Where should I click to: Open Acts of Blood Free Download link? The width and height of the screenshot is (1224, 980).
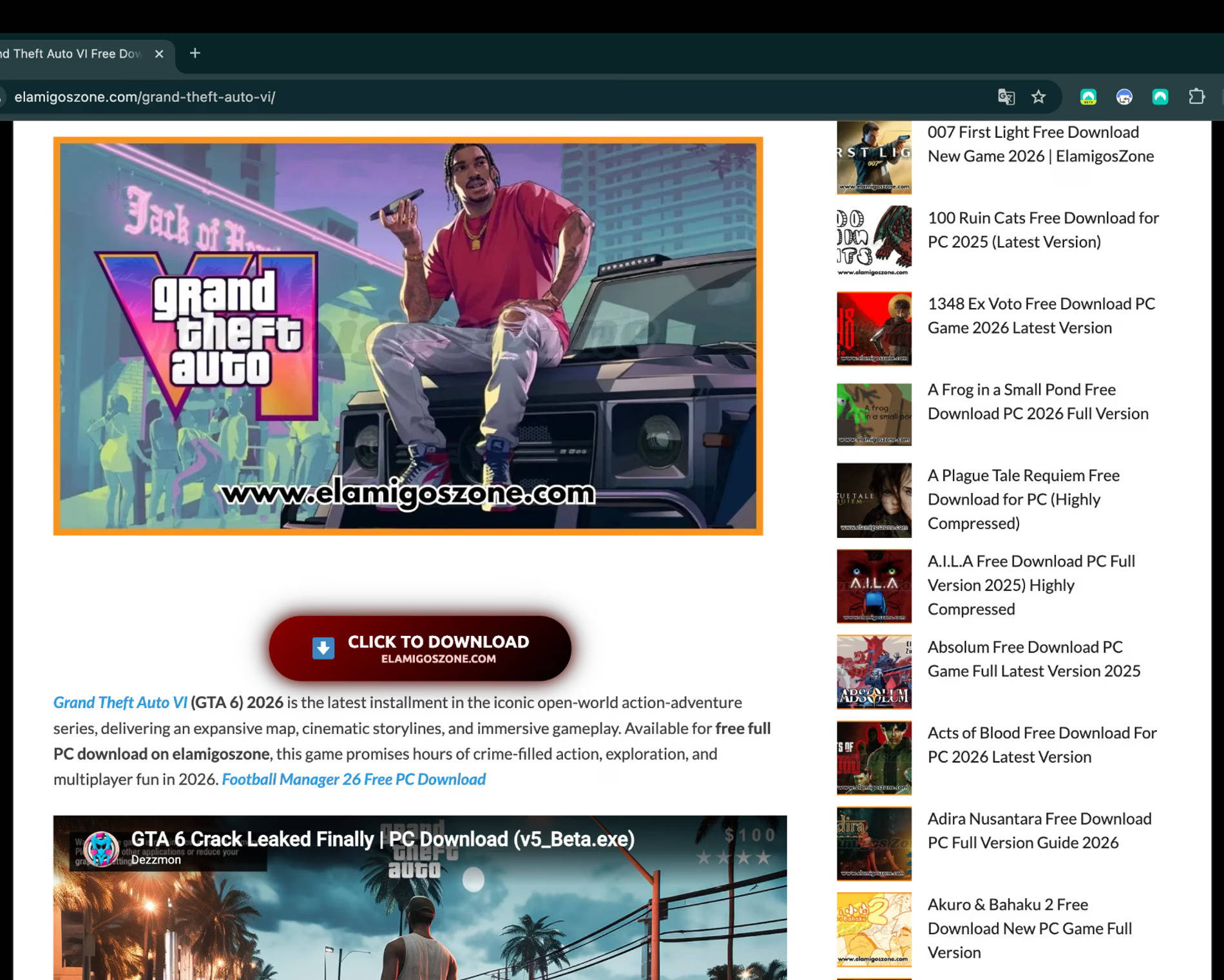point(1042,744)
